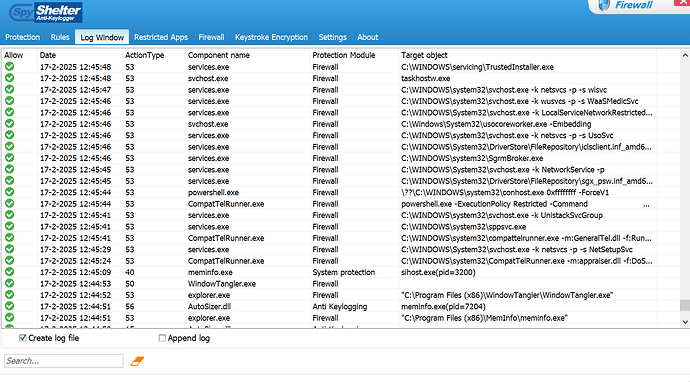
Task: Open Keystroke Encryption tab
Action: point(271,37)
